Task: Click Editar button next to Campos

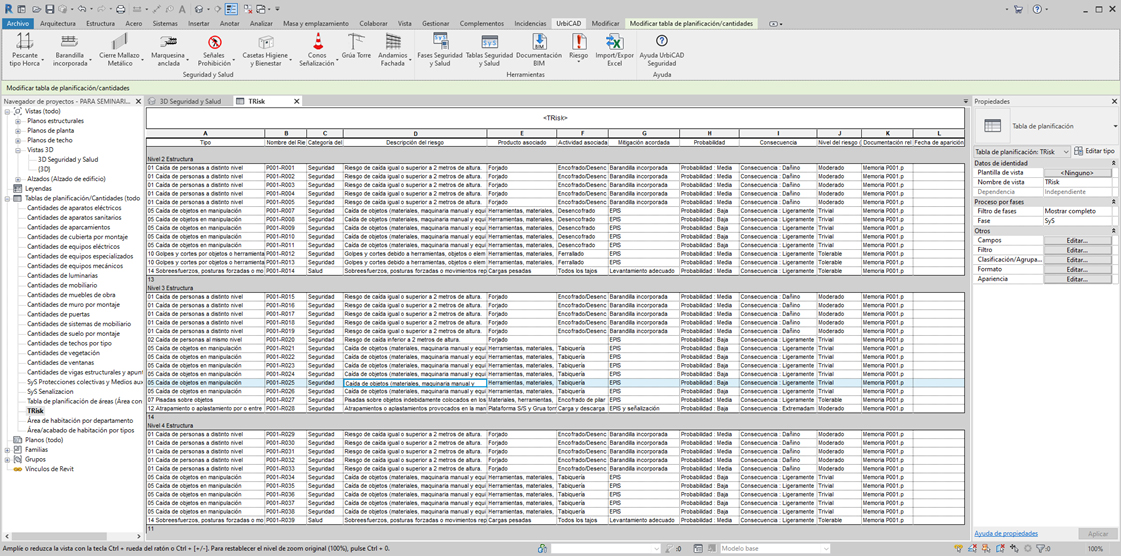Action: (1076, 240)
